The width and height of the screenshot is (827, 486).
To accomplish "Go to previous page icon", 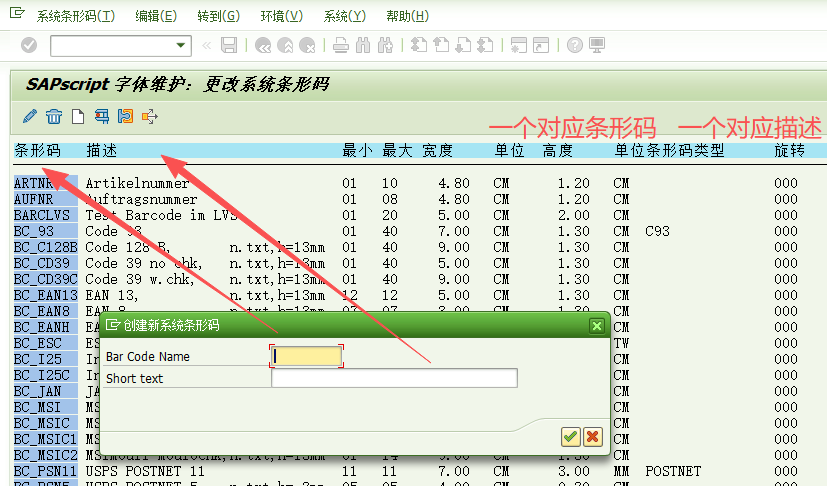I will coord(441,45).
